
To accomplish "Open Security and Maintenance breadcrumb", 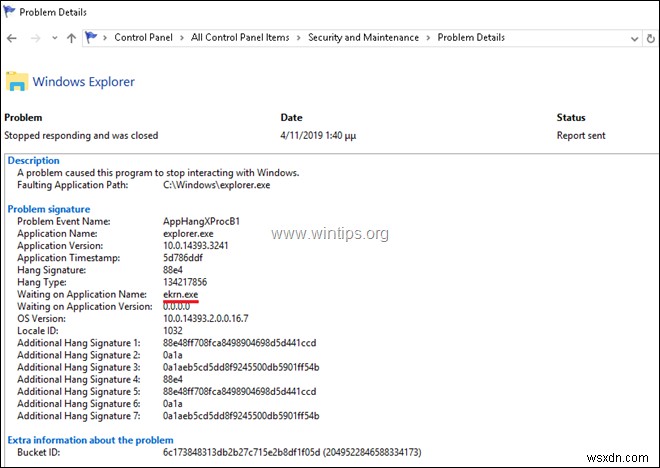I will coord(363,38).
